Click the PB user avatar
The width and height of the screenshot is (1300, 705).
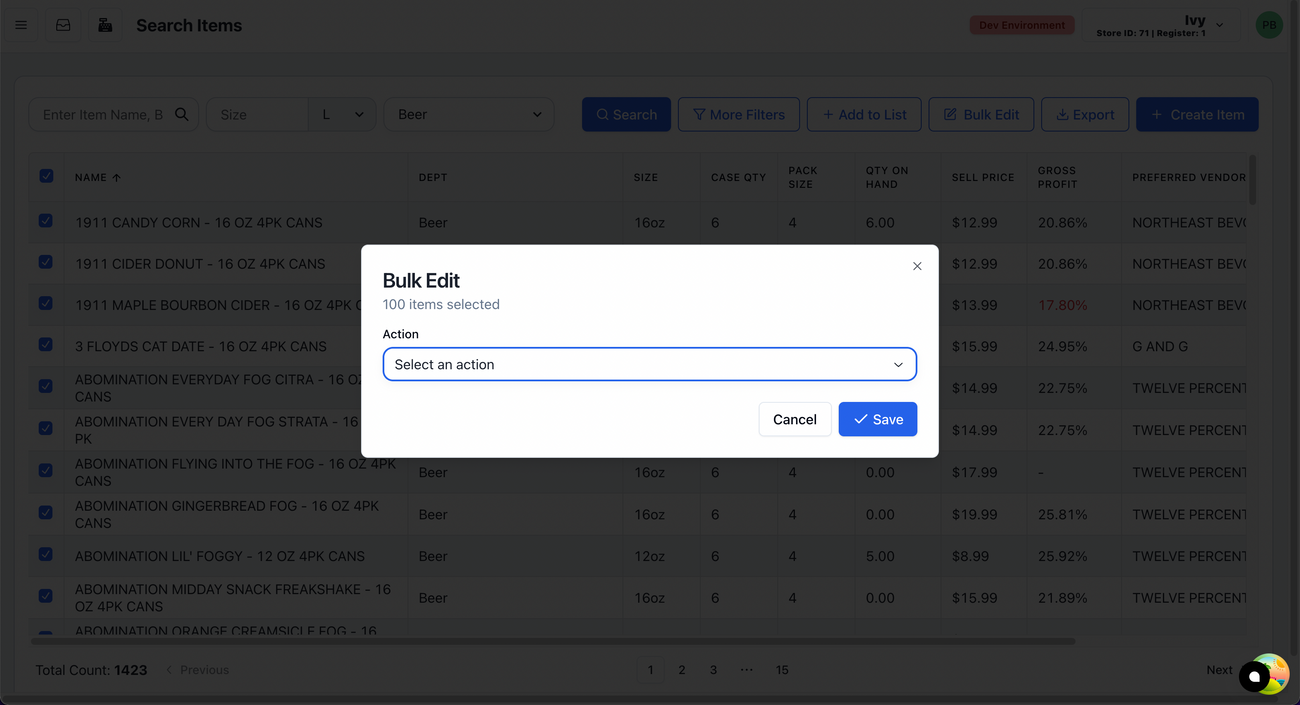tap(1268, 25)
